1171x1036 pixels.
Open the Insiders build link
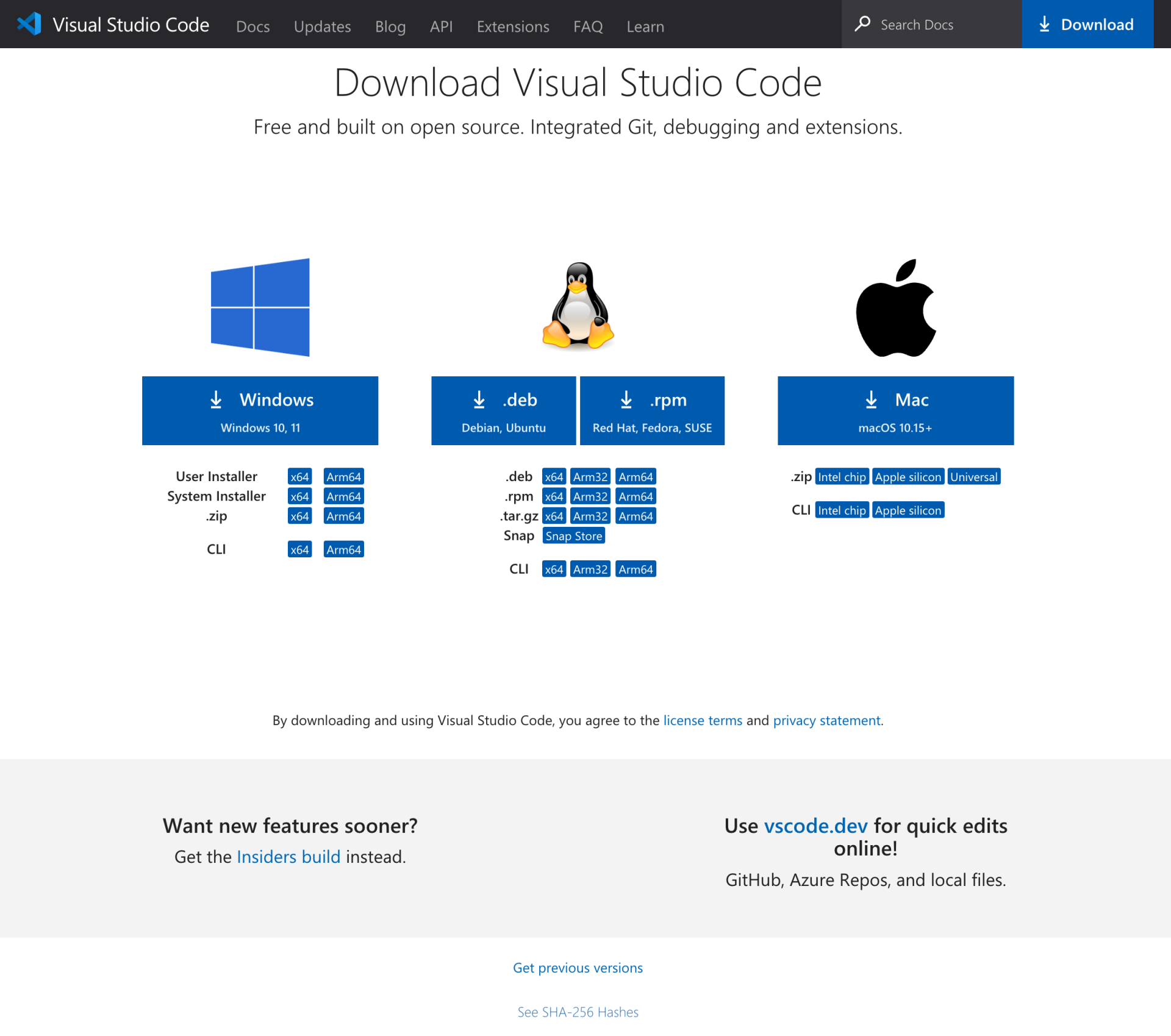288,856
